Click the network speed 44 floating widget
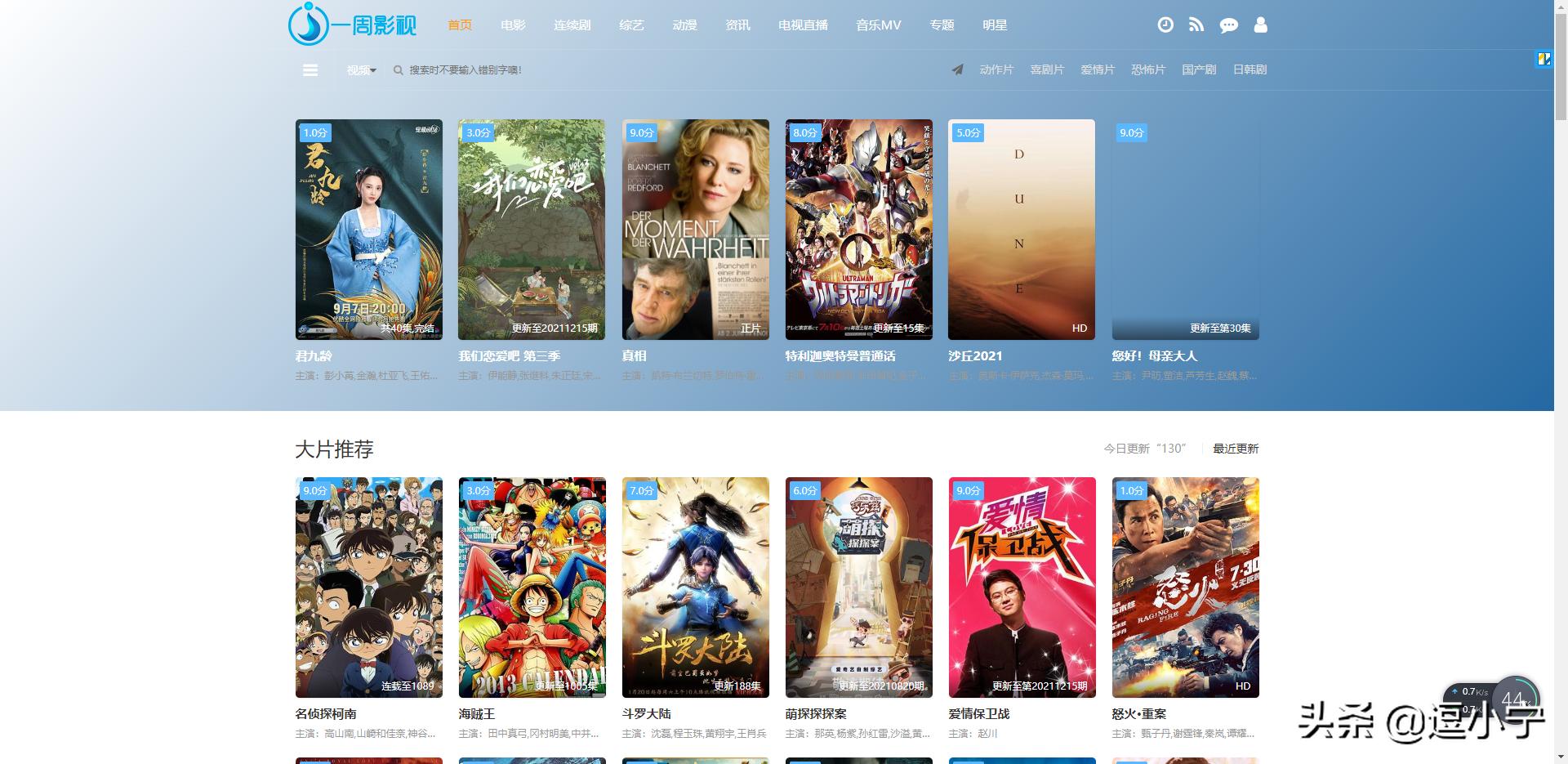This screenshot has height=764, width=1568. click(1491, 702)
